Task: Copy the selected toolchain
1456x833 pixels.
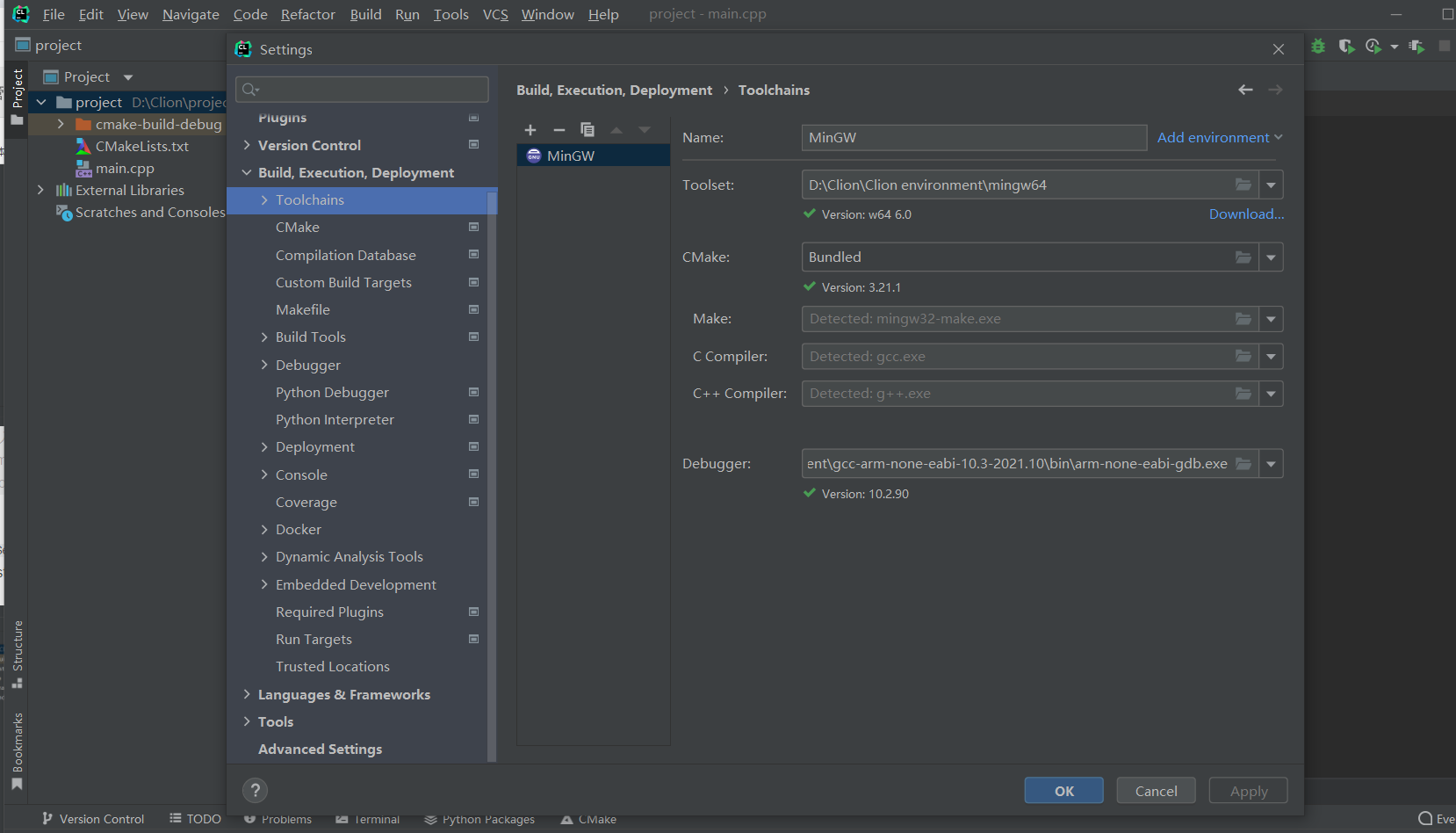Action: point(587,130)
